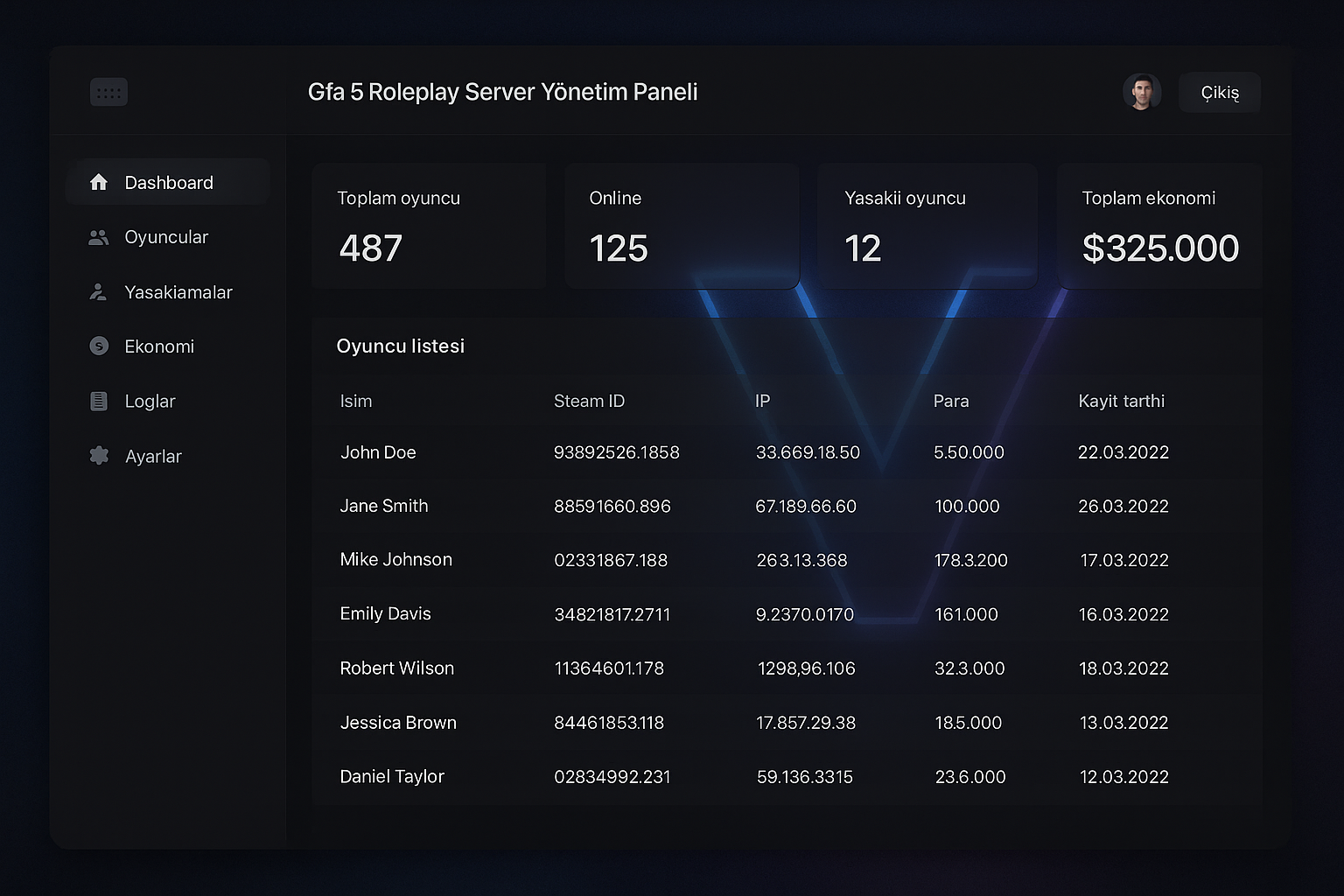Screen dimensions: 1344x896
Task: Open the Toplam oyuncu stat card
Action: click(429, 226)
